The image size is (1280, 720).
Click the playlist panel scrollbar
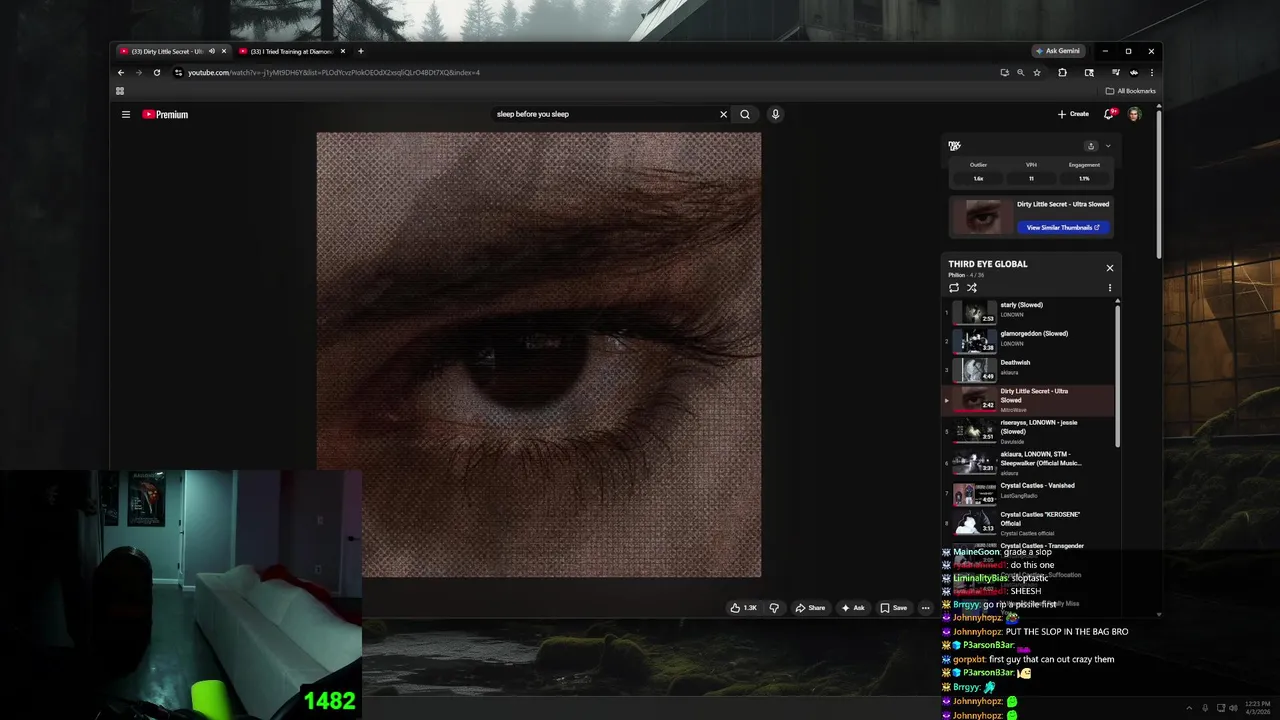click(x=1117, y=375)
